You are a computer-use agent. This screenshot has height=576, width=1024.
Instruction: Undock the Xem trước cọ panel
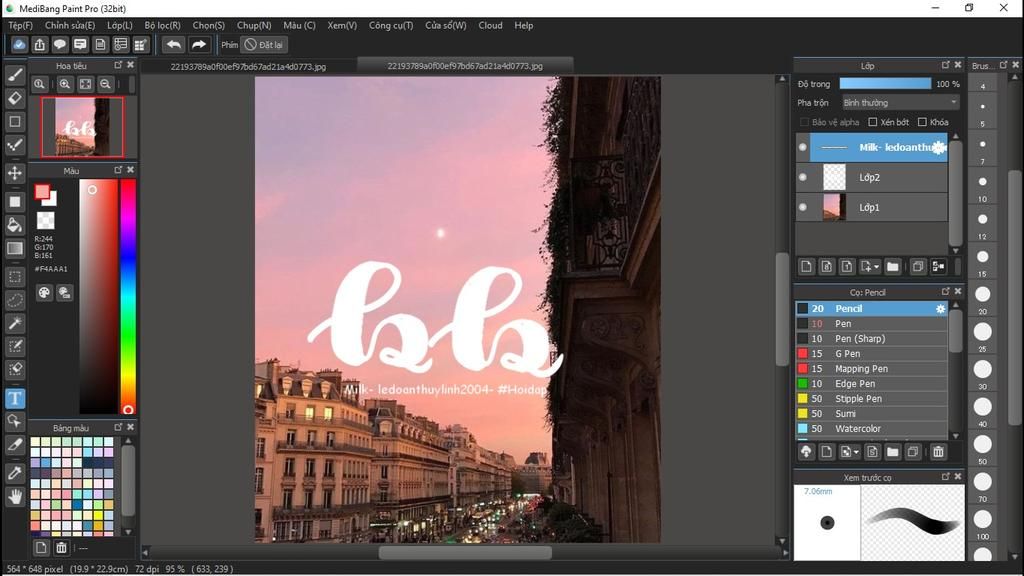(x=946, y=477)
